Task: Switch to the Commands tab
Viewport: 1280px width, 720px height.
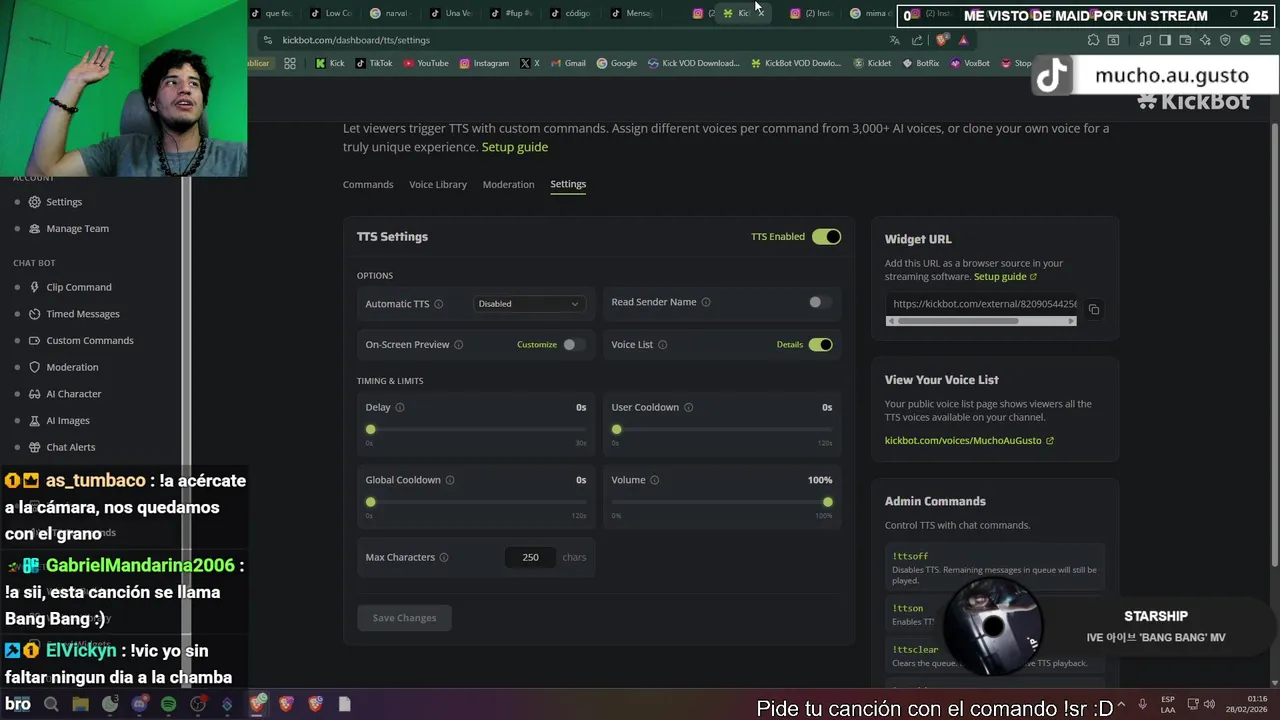Action: click(368, 184)
